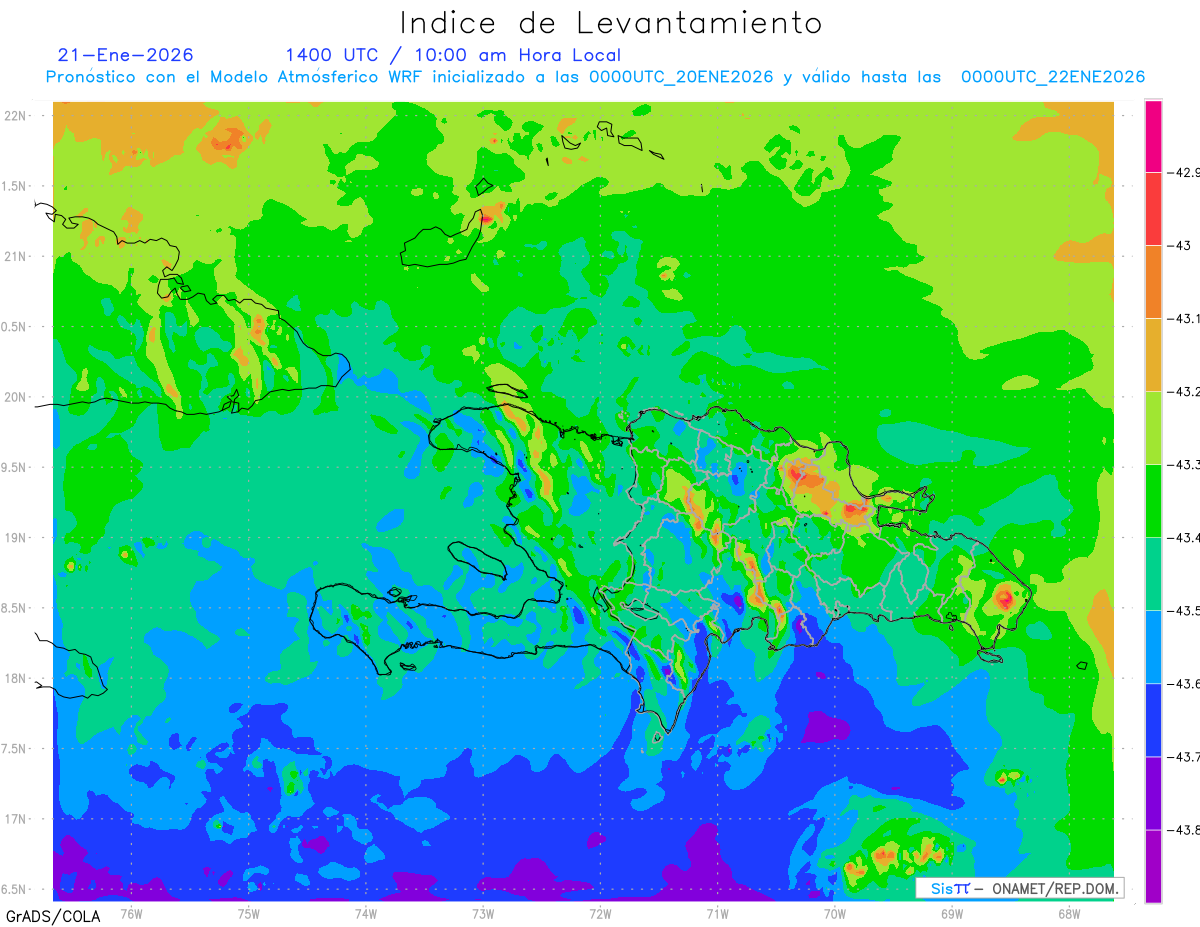Pick the light blue swatch between -43.5 and -43.6
This screenshot has height=927, width=1200.
pyautogui.click(x=1153, y=647)
